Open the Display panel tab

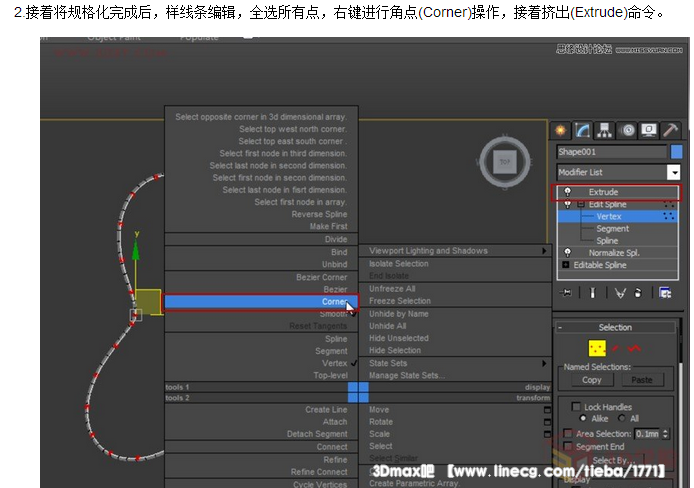(x=649, y=130)
